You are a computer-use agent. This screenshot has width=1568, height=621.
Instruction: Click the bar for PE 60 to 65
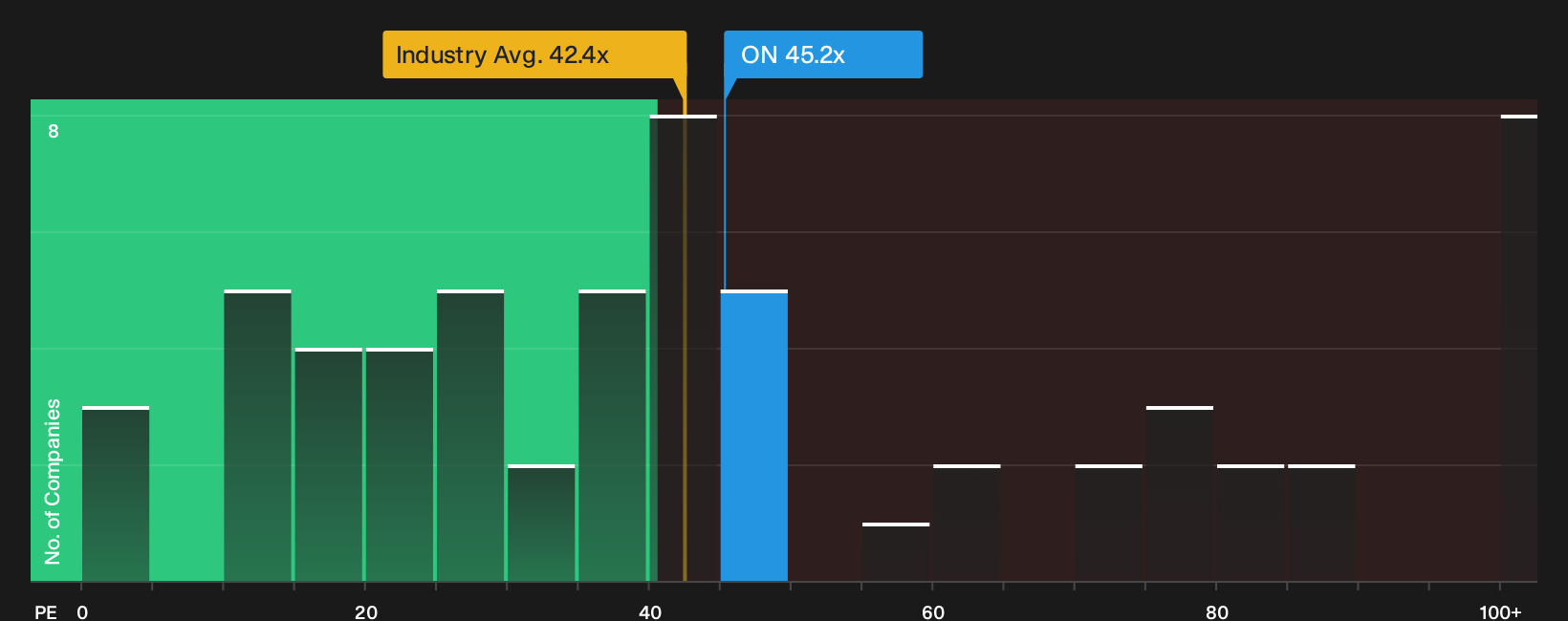click(967, 523)
